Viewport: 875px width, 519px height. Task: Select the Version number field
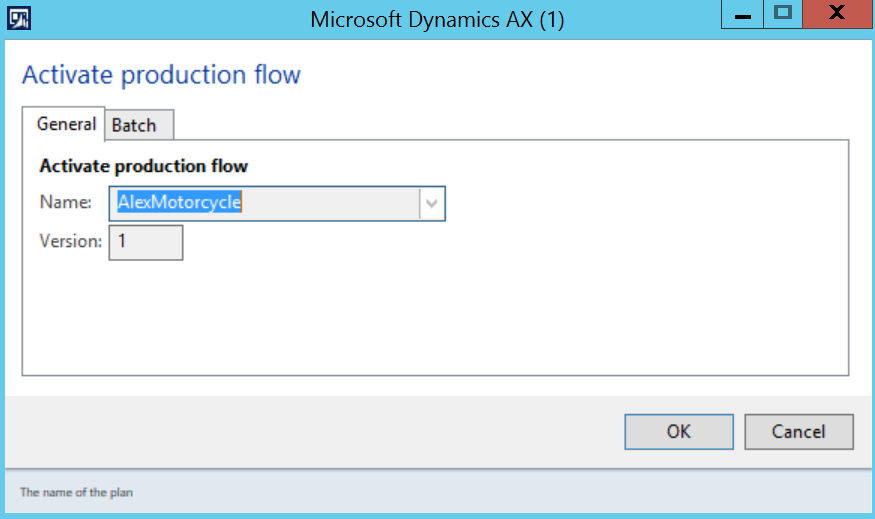pos(146,242)
